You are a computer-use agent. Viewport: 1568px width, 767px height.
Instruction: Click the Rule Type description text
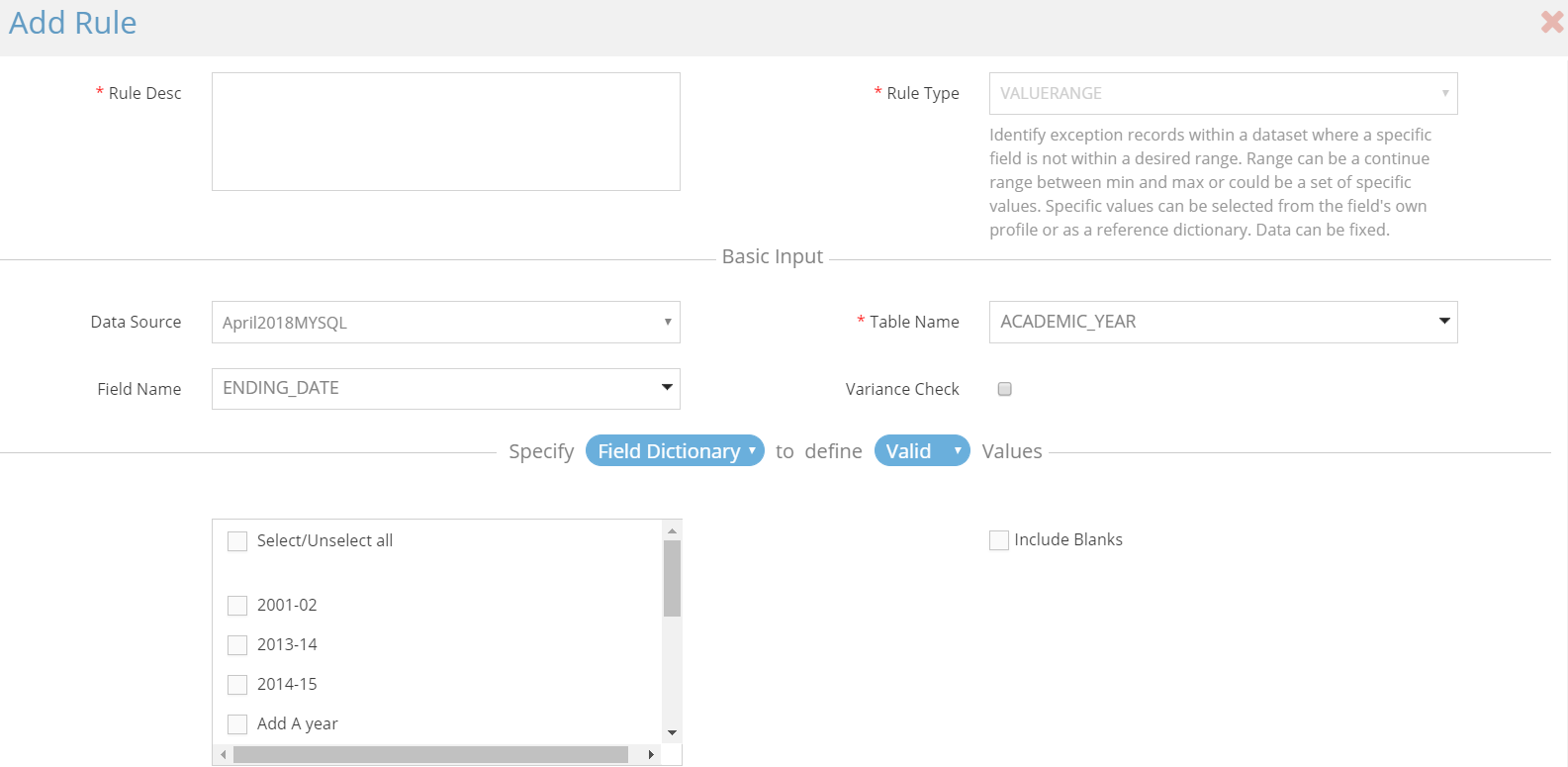[x=1211, y=182]
